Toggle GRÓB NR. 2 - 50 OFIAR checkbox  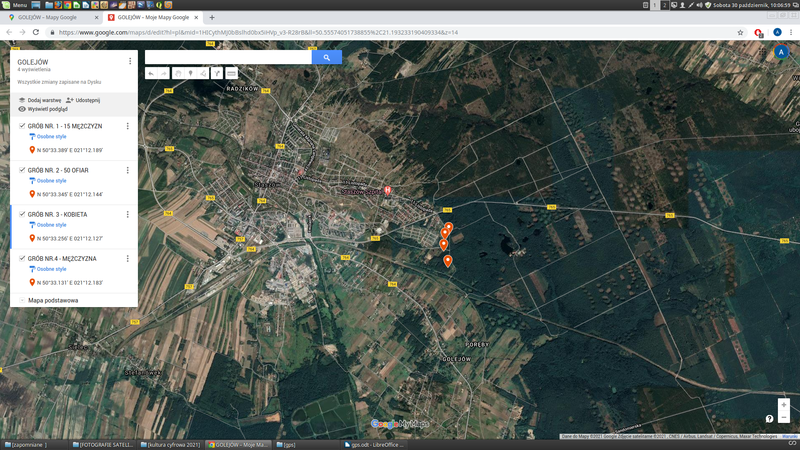(22, 170)
